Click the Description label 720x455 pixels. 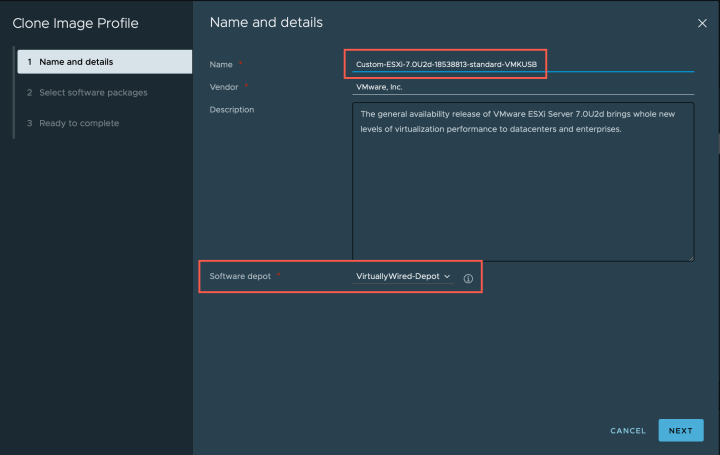pos(232,110)
